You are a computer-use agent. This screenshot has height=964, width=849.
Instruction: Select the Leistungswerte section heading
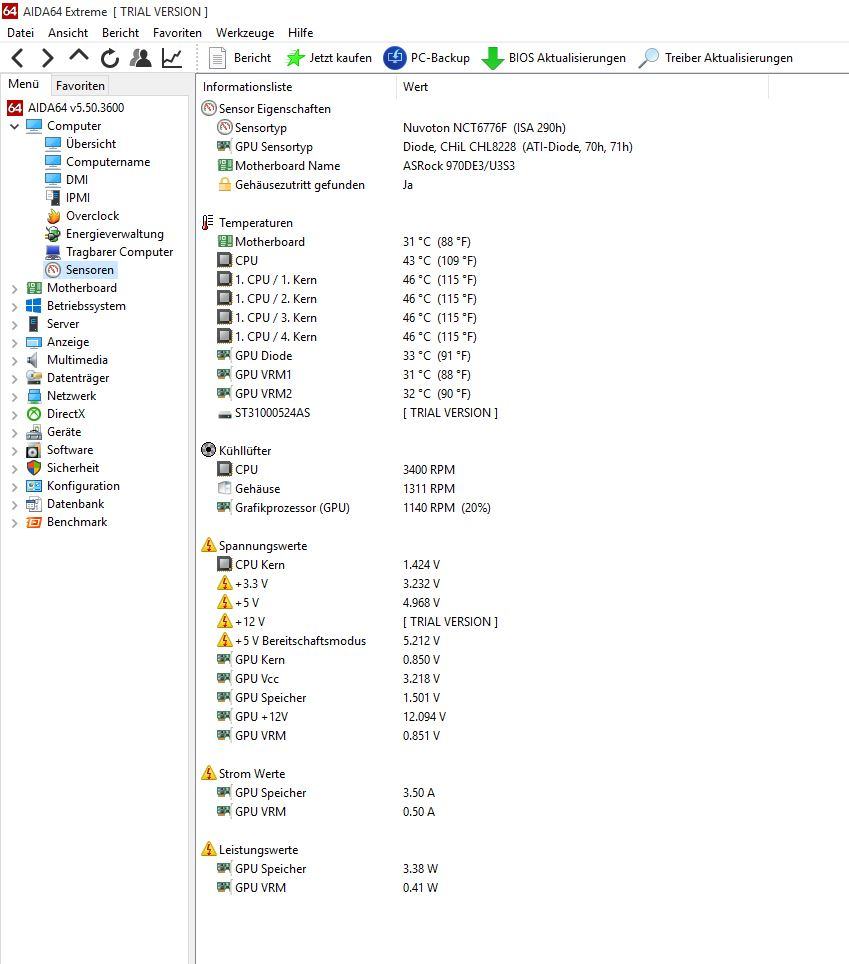tap(249, 850)
